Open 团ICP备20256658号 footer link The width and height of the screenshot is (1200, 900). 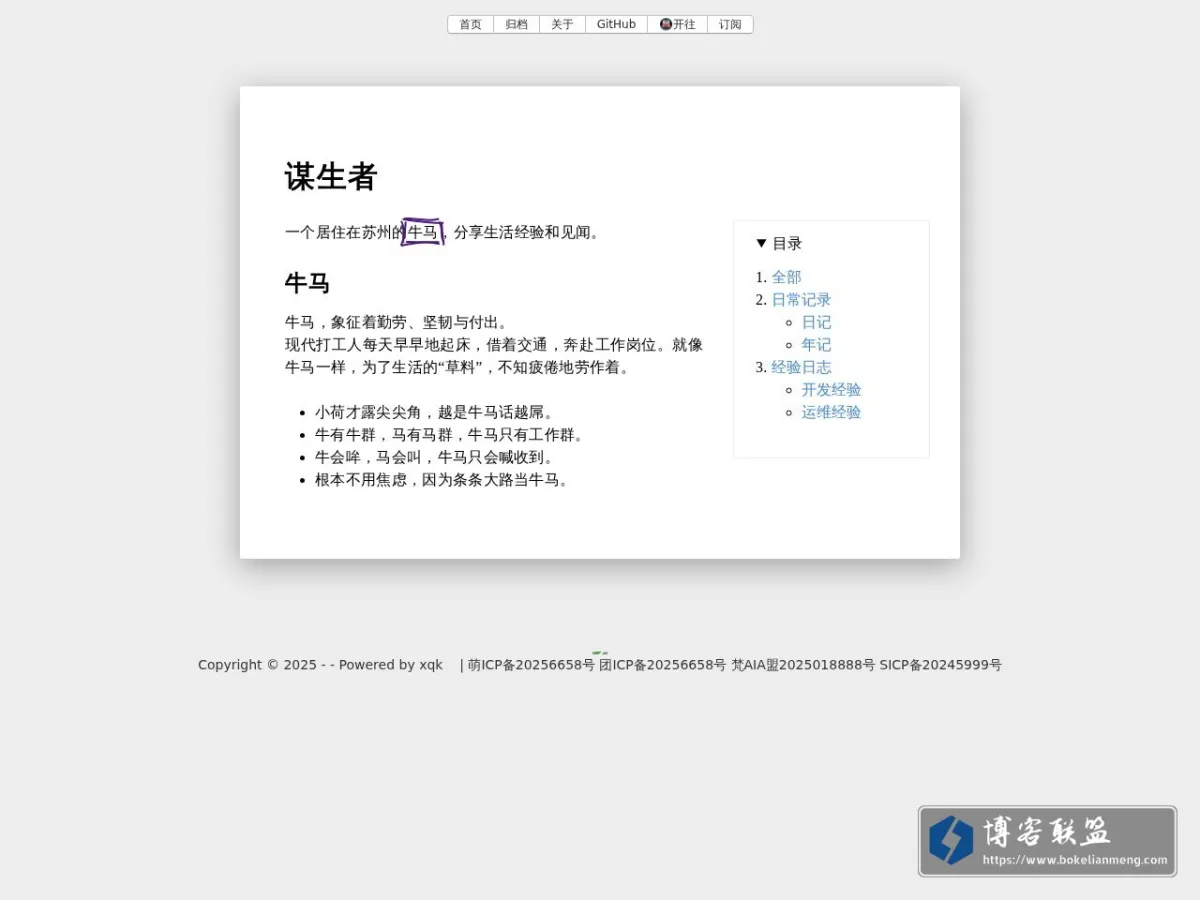point(663,665)
